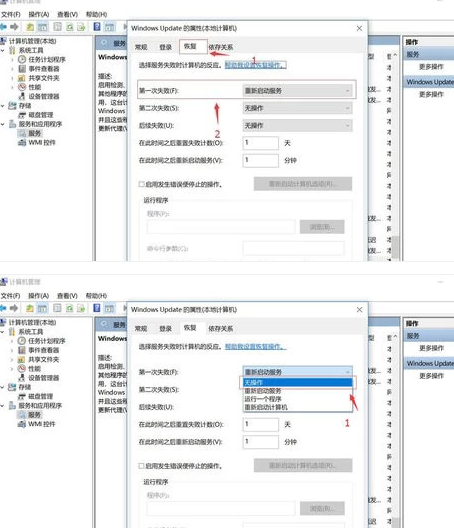
Task: Click 更多操作 under 服务 in bottom screenshot Actions pane
Action: (x=431, y=348)
